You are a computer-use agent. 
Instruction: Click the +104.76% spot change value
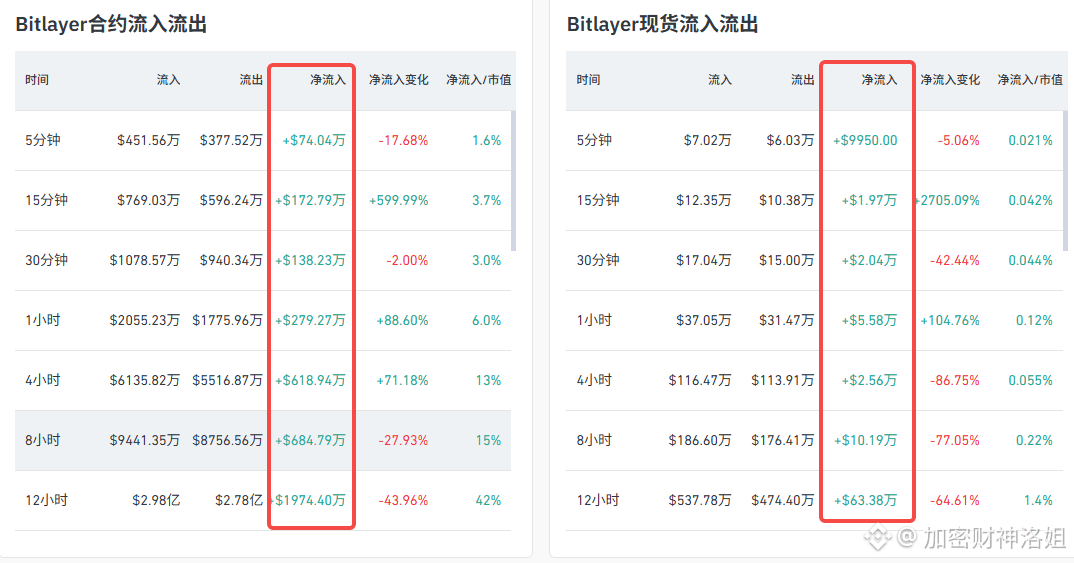950,321
